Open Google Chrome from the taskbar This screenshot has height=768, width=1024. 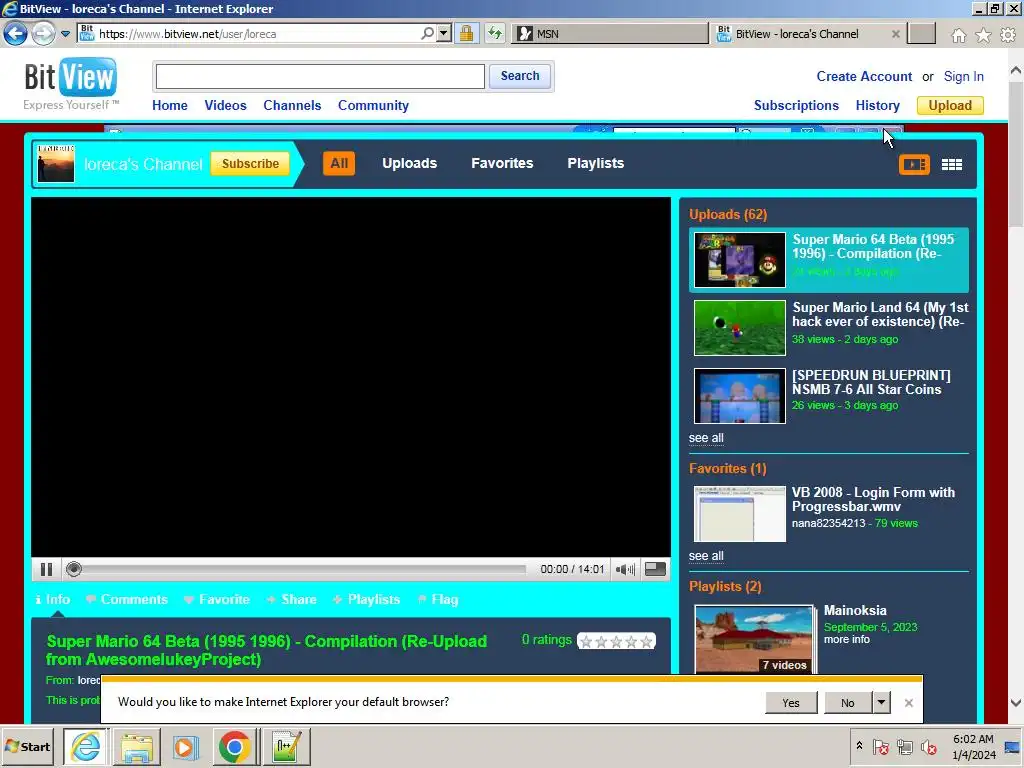coord(234,746)
